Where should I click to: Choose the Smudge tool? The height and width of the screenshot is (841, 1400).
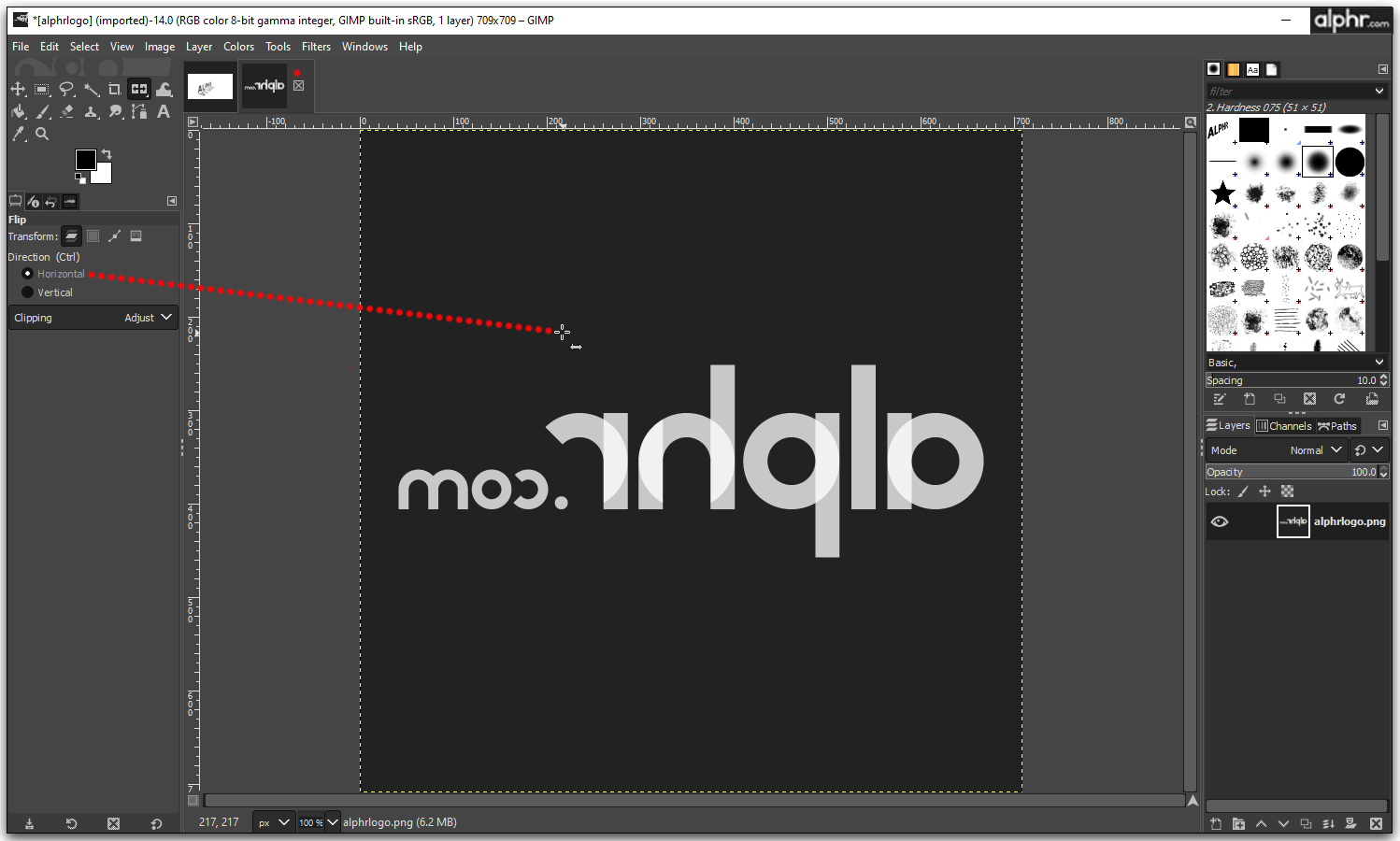pyautogui.click(x=115, y=111)
